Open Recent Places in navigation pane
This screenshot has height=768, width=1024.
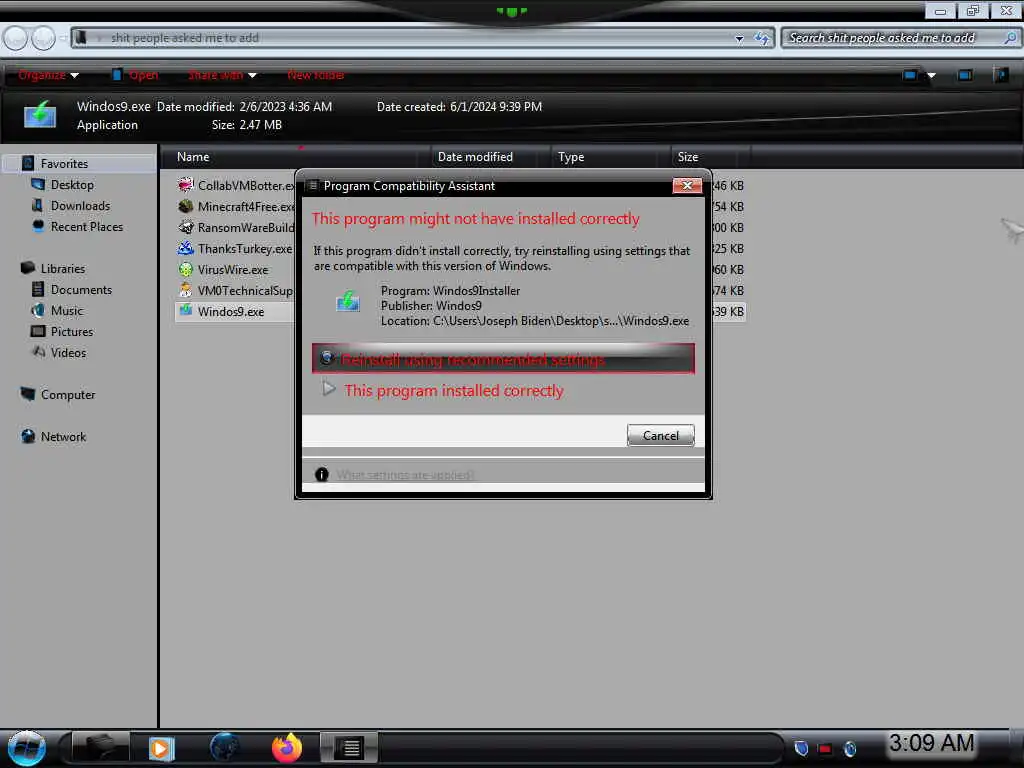87,227
